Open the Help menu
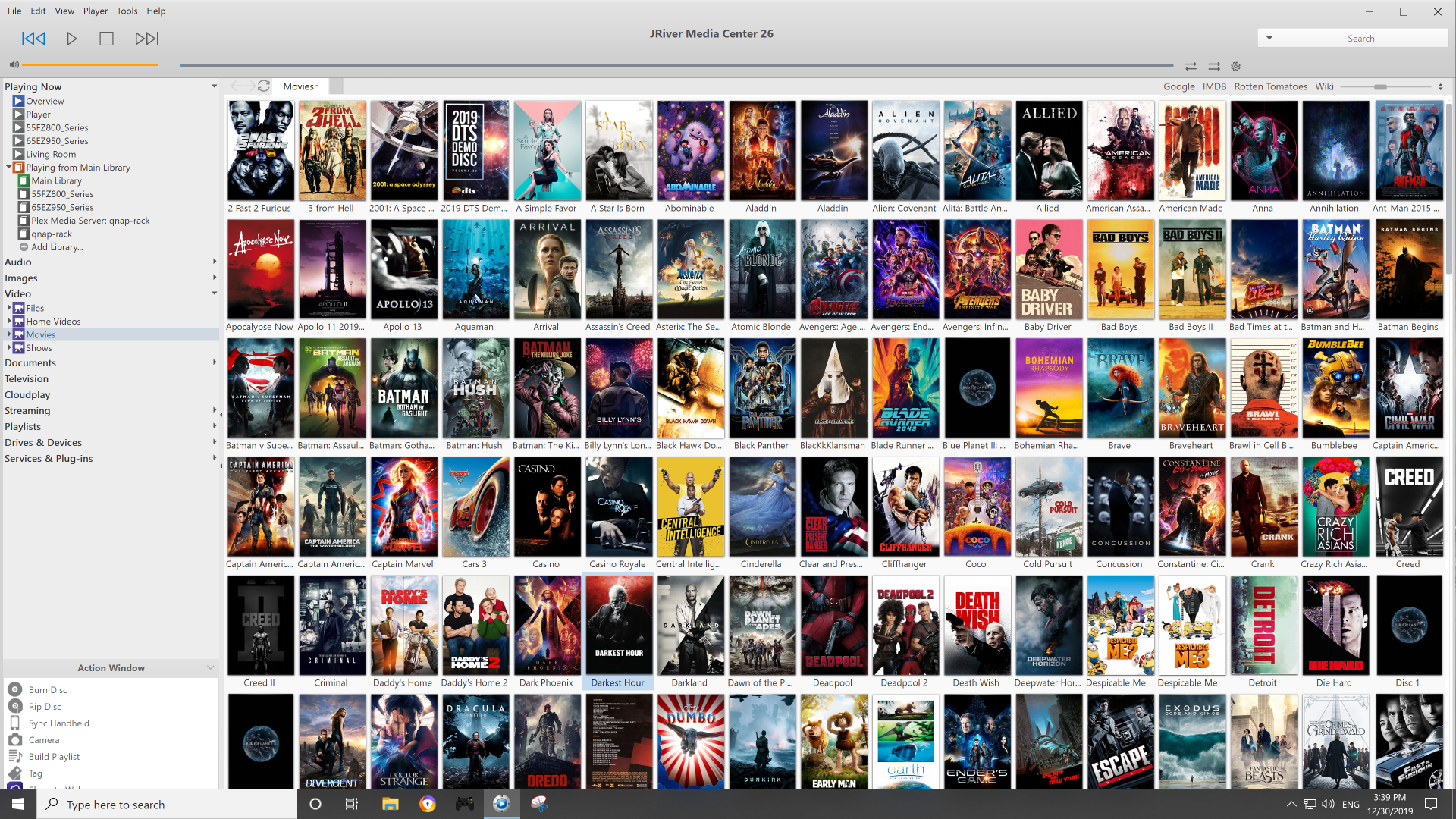Viewport: 1456px width, 819px height. tap(156, 11)
